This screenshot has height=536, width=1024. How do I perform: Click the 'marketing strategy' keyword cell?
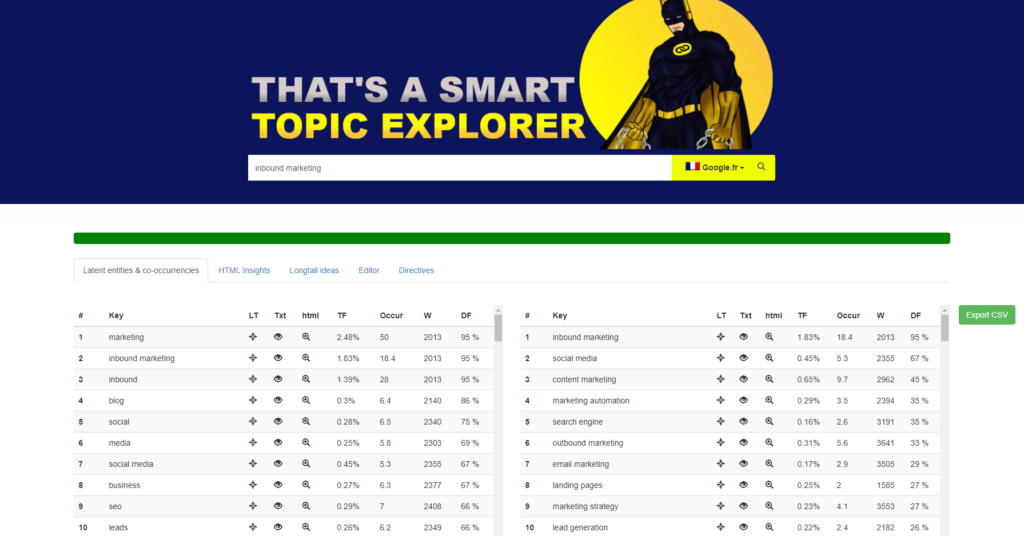click(585, 506)
